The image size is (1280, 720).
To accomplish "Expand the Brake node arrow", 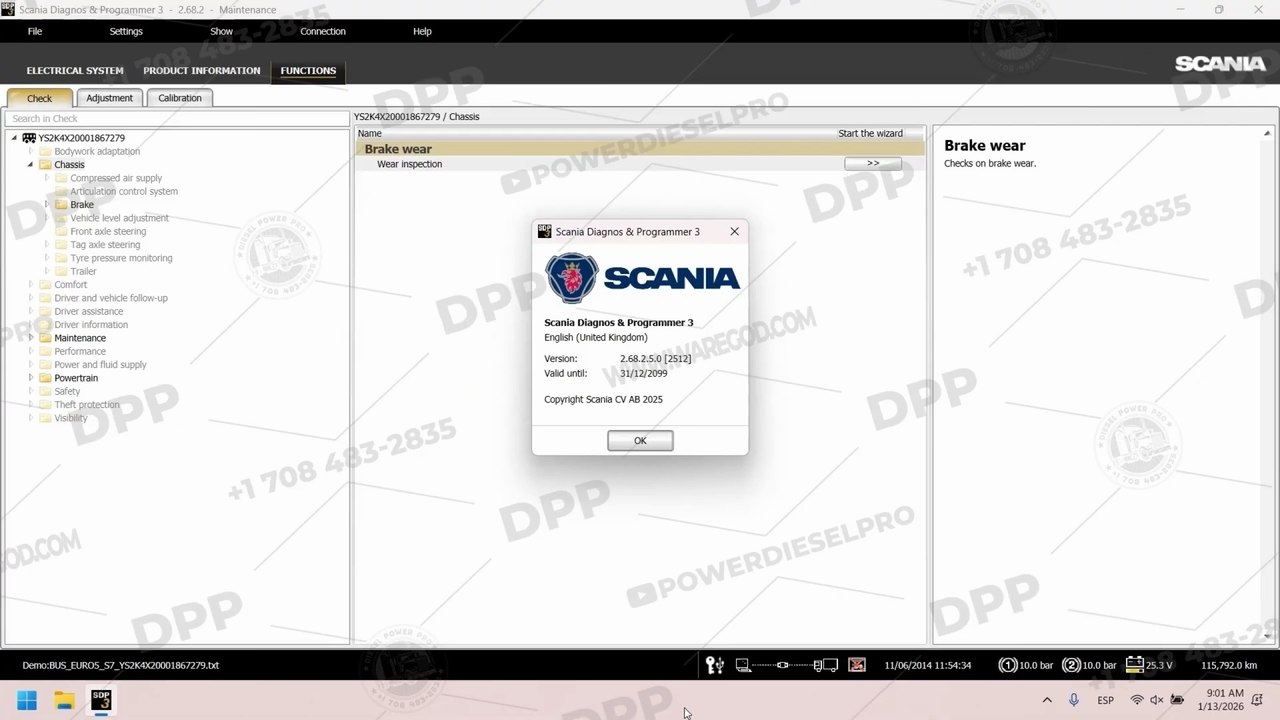I will click(47, 204).
